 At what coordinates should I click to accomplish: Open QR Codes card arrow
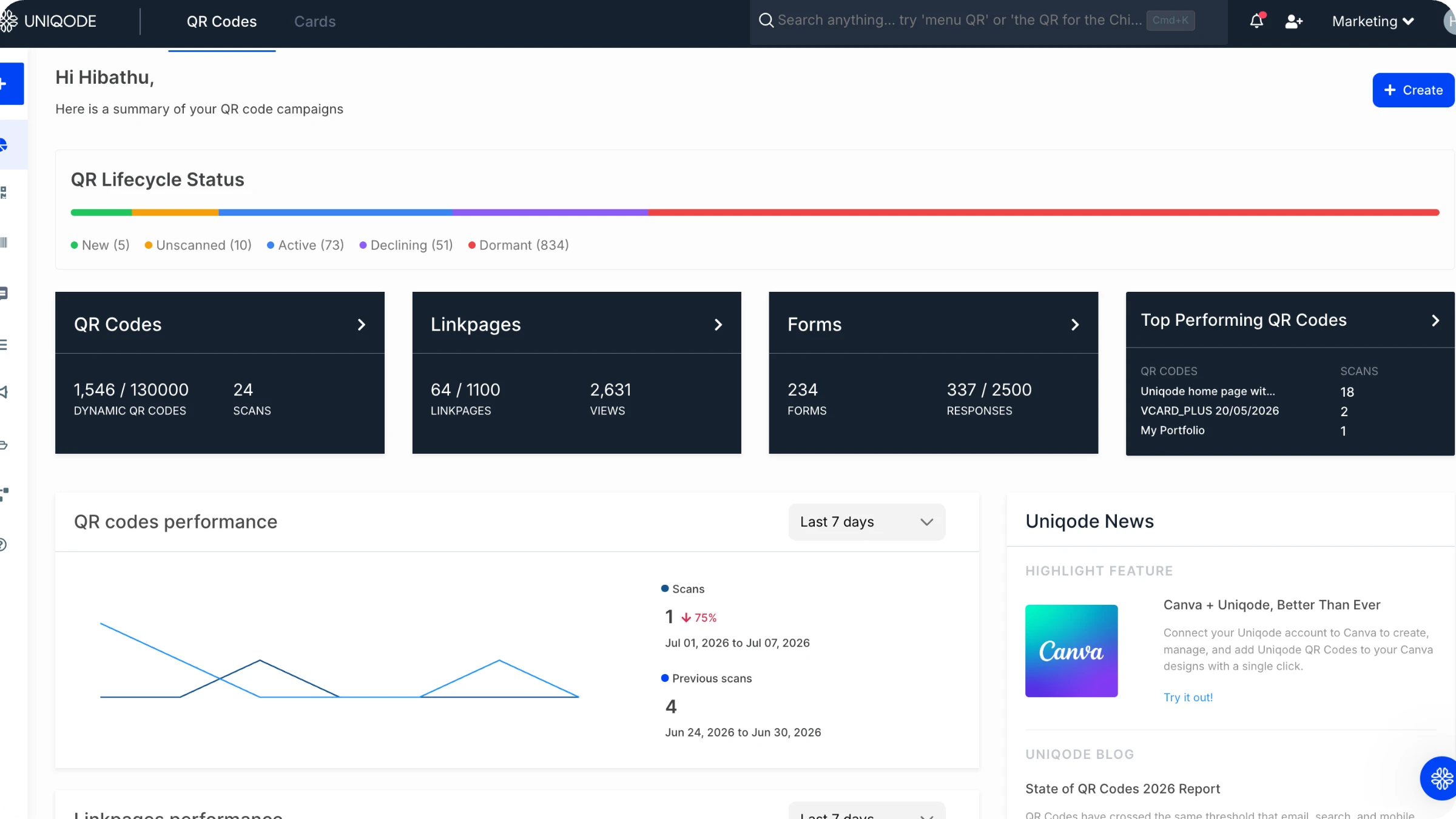[x=361, y=325]
